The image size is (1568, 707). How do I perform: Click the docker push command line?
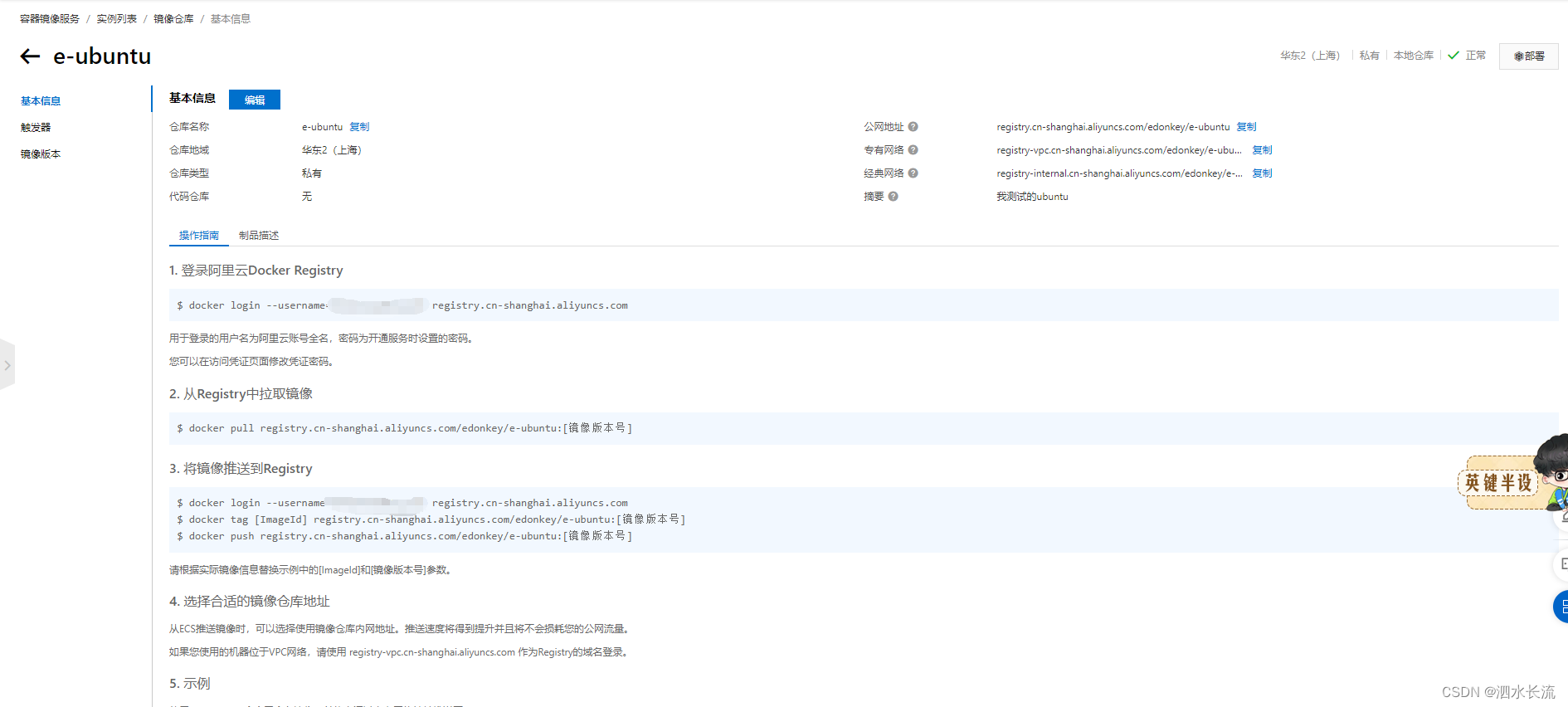coord(404,536)
